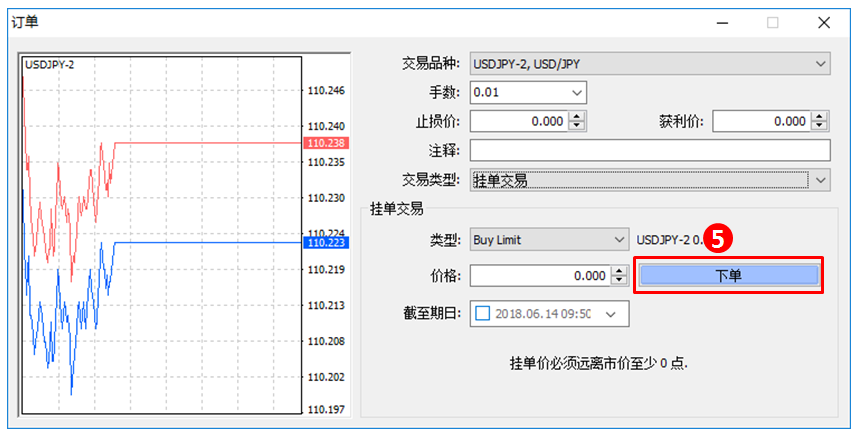
Task: Click the 获利价 take profit value field
Action: pos(761,122)
